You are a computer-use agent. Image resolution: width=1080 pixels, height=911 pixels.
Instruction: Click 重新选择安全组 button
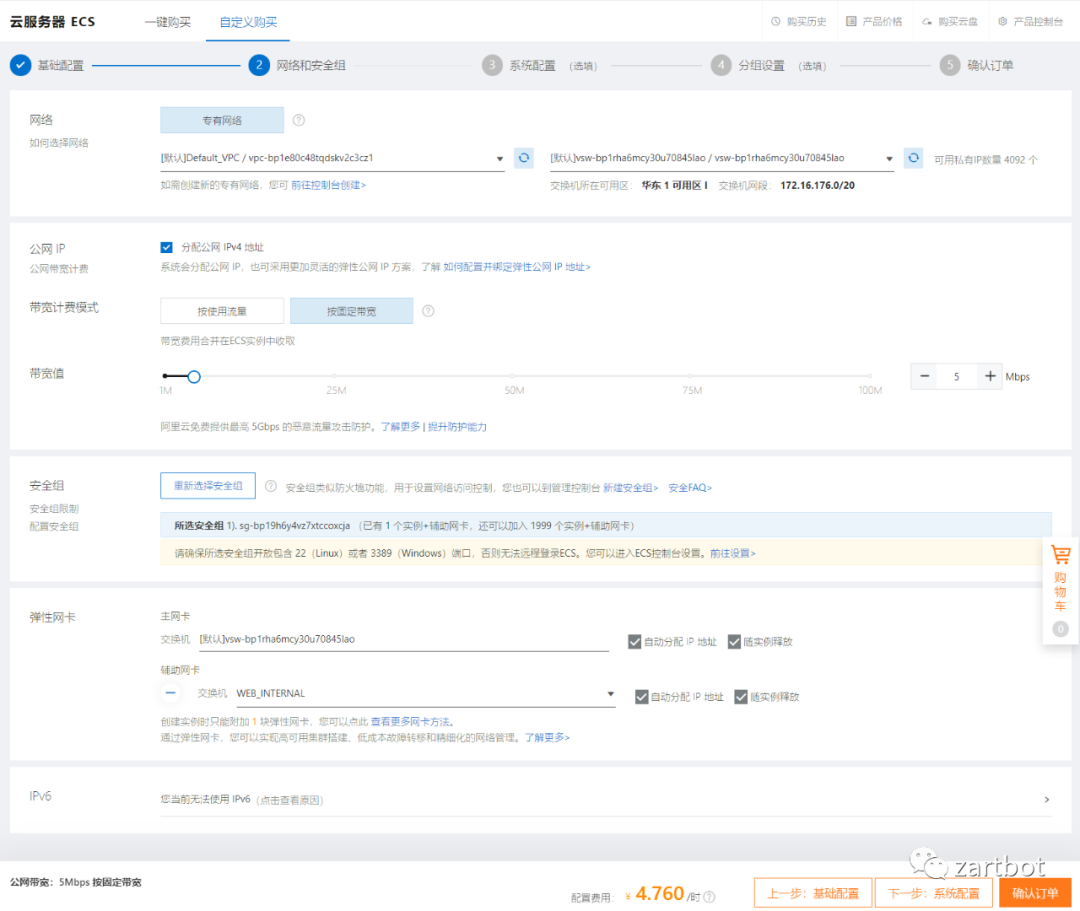(208, 485)
